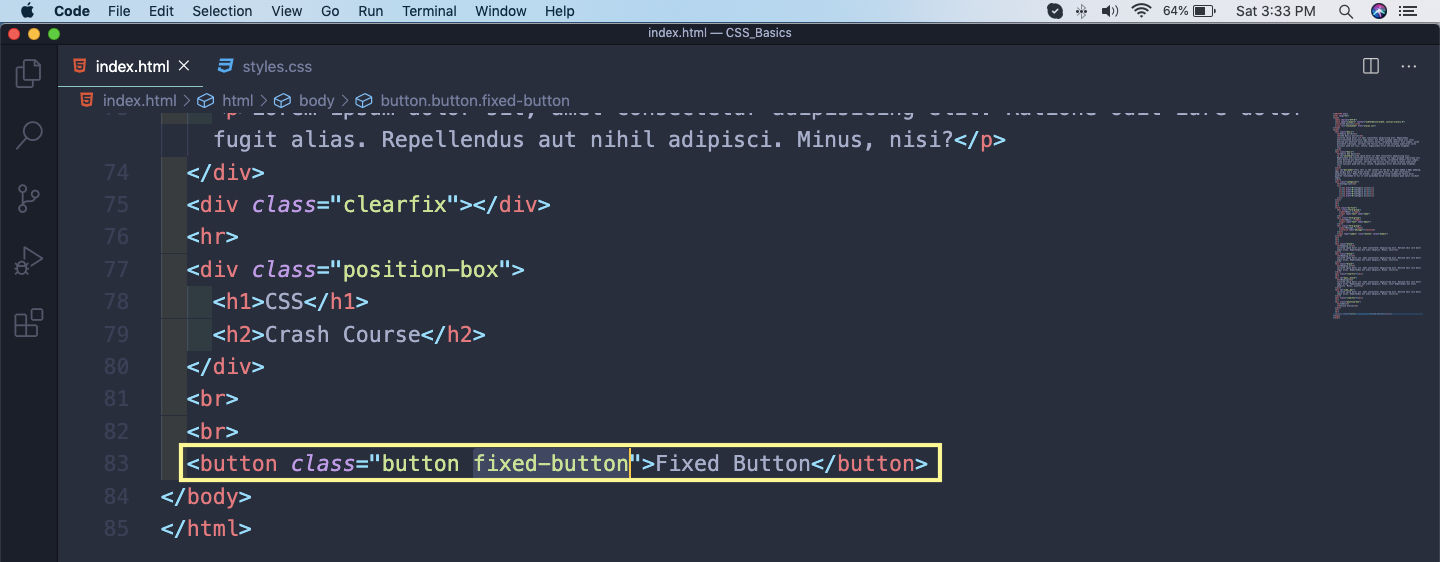This screenshot has width=1440, height=562.
Task: Select the index.html editor tab
Action: 132,66
